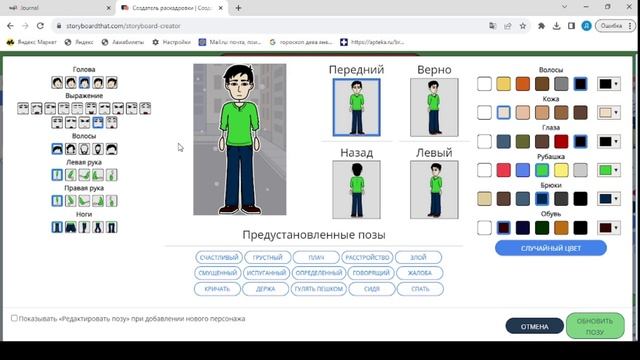Select the standing legs option under Ноги
Image resolution: width=640 pixels, height=360 pixels.
click(57, 227)
